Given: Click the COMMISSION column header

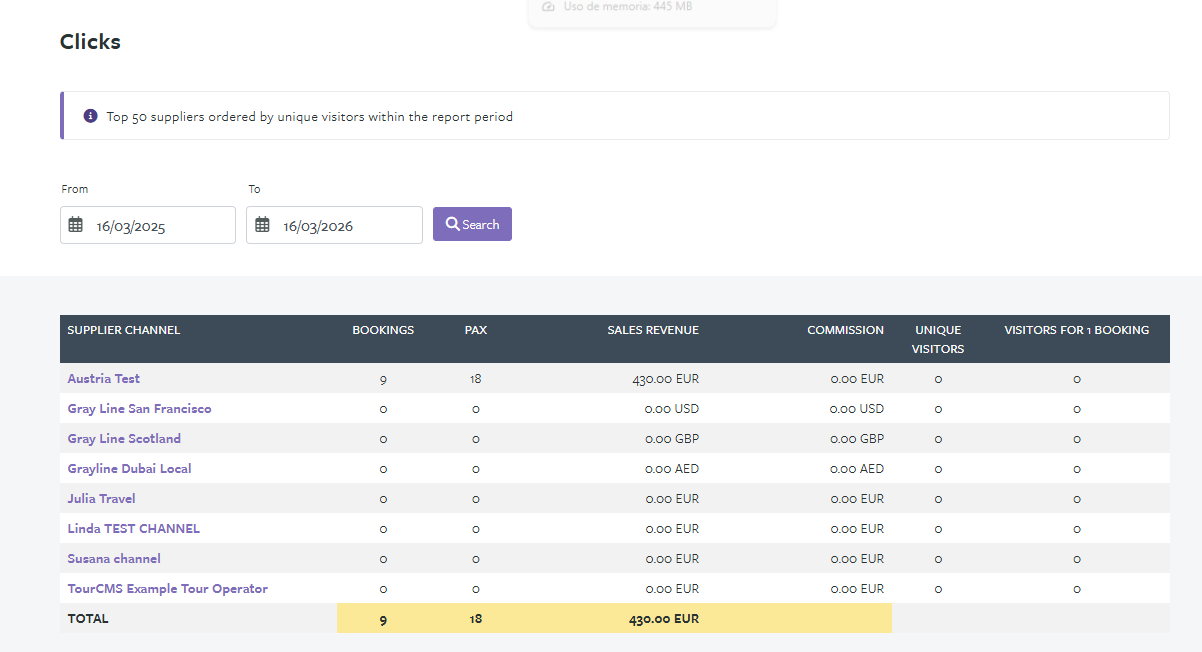Looking at the screenshot, I should [846, 330].
